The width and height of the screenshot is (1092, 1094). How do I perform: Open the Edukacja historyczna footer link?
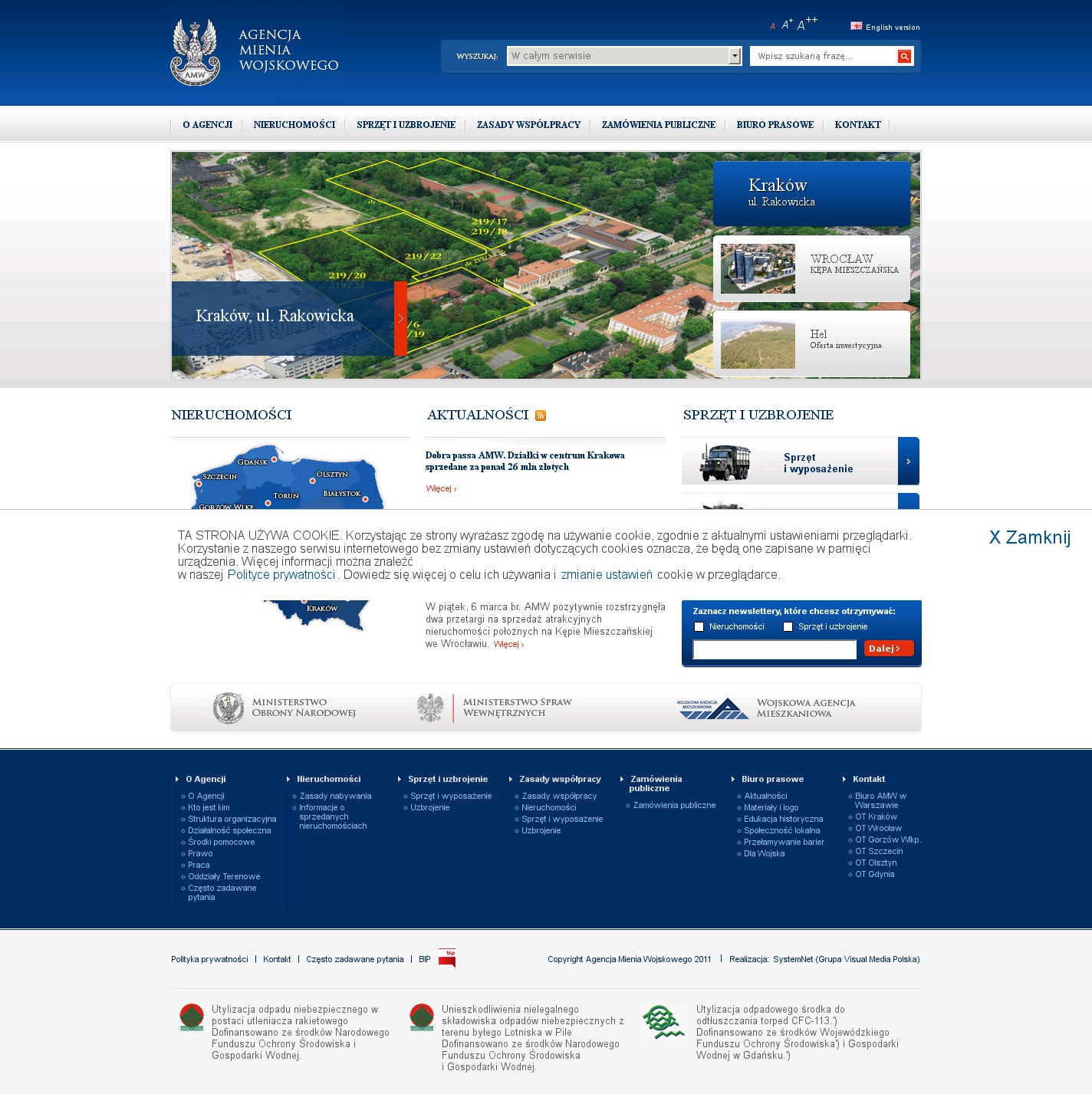(783, 819)
